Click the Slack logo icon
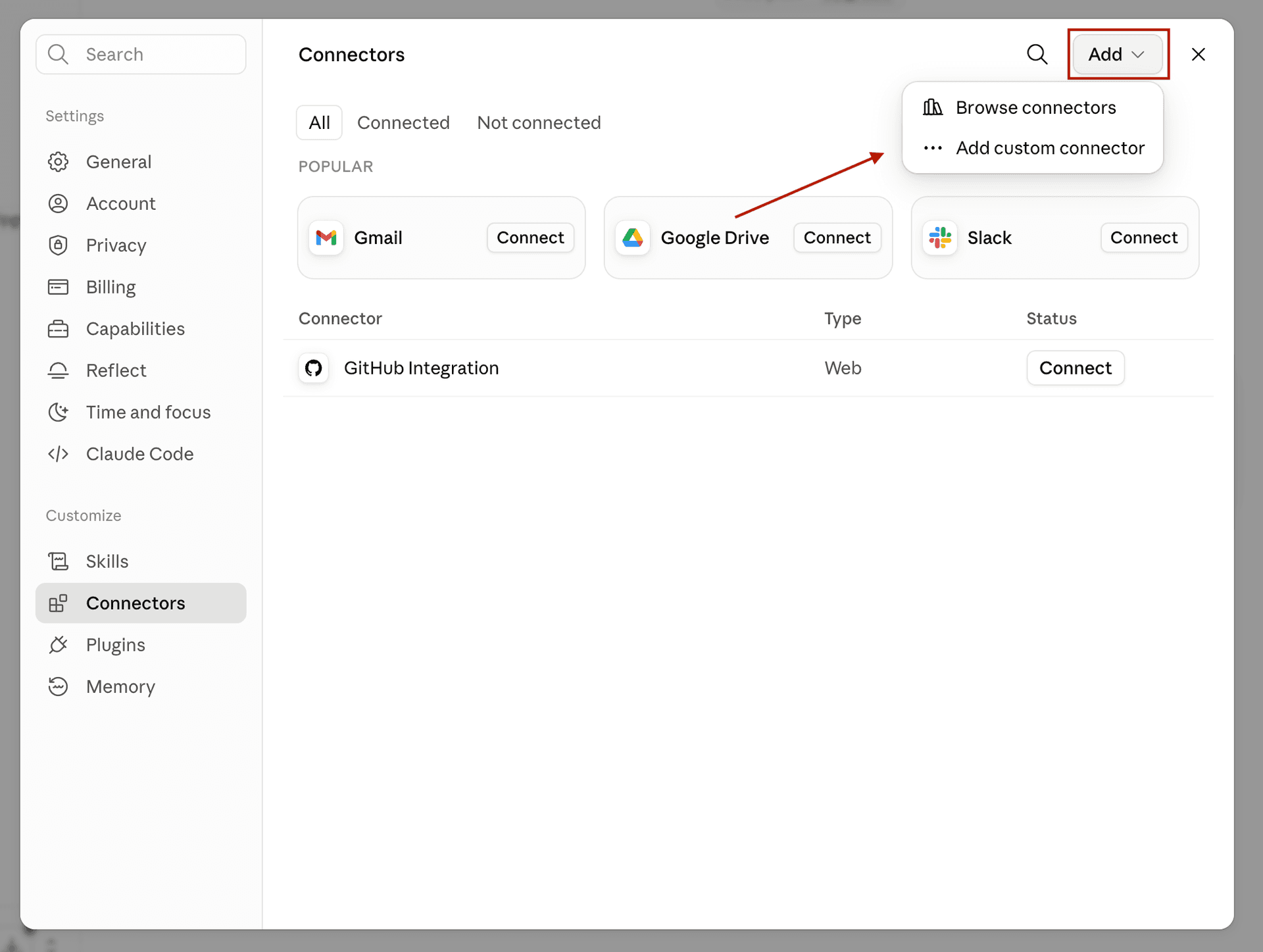The image size is (1263, 952). tap(940, 238)
